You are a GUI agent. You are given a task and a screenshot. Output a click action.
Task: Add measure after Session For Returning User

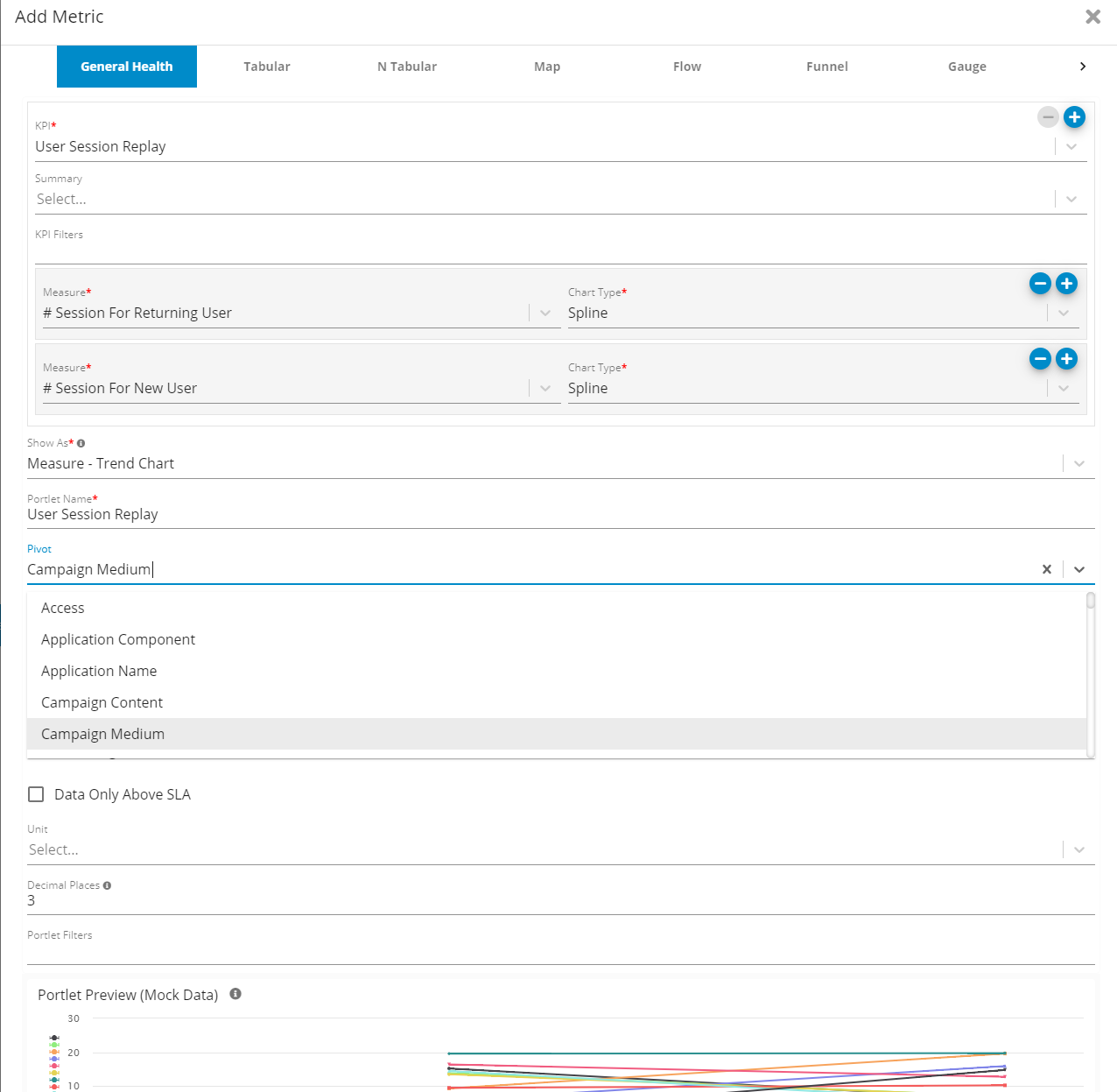click(x=1066, y=283)
